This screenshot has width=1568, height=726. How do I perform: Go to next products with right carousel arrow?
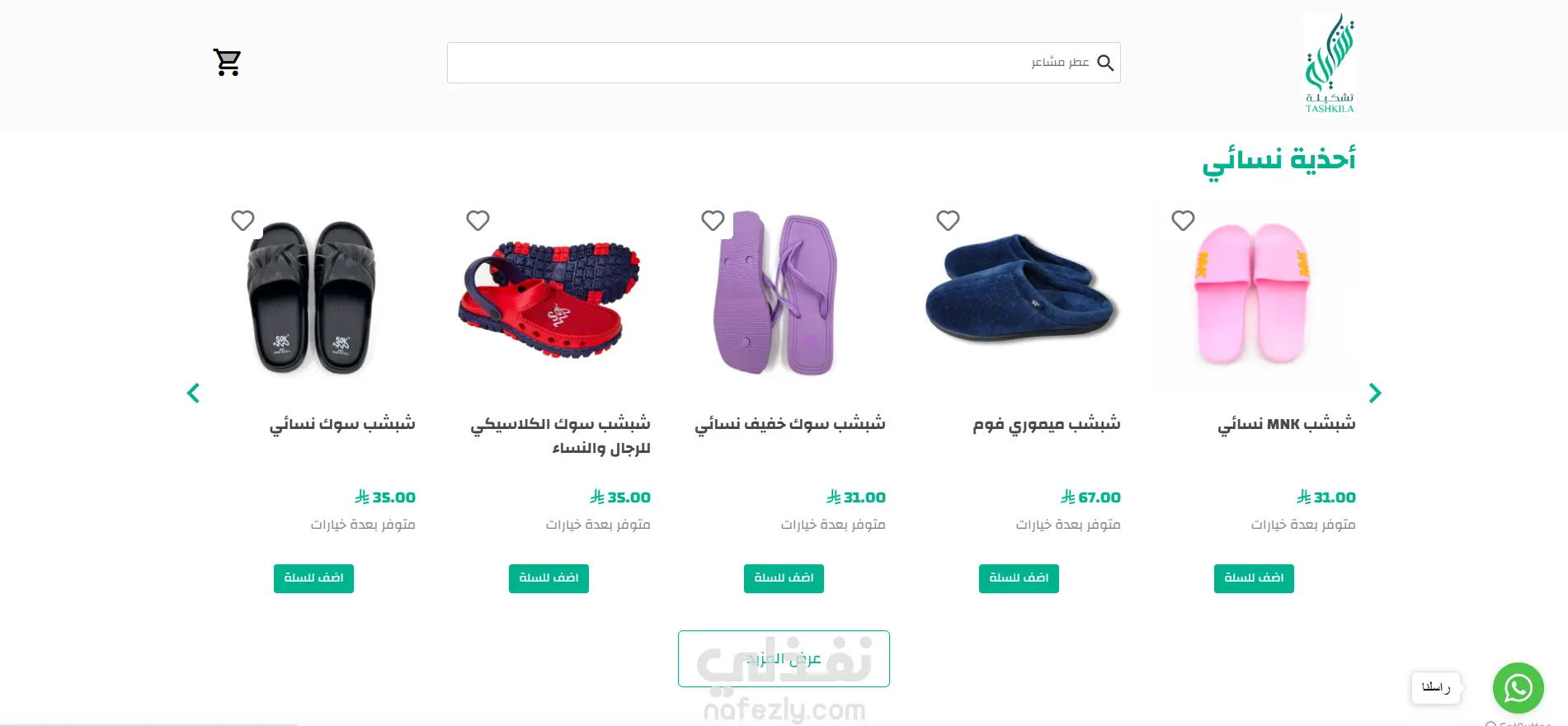tap(1374, 393)
